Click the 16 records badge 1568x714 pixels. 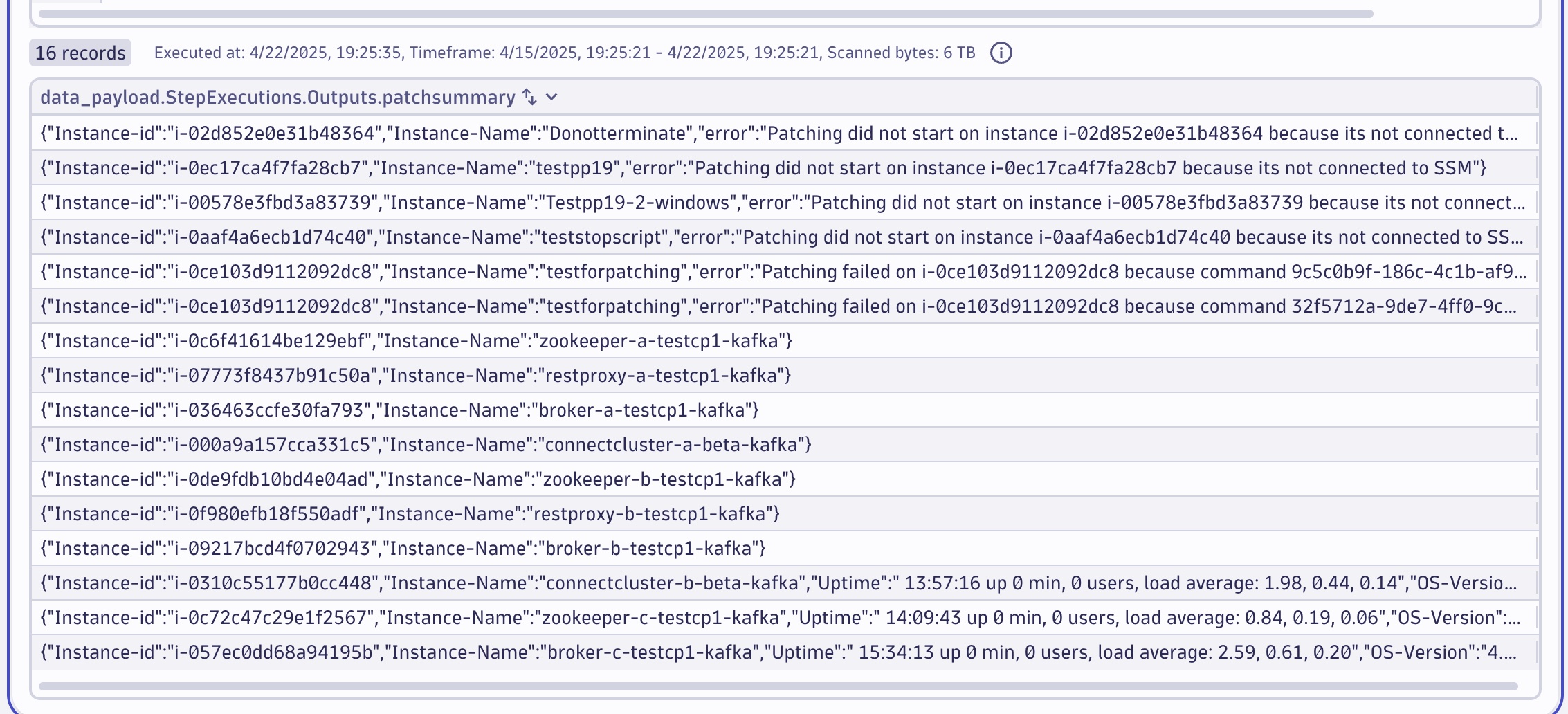point(80,53)
